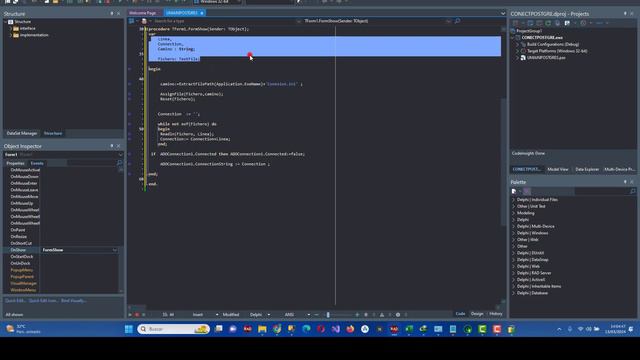Click the zoom out minus icon

pyautogui.click(x=317, y=315)
